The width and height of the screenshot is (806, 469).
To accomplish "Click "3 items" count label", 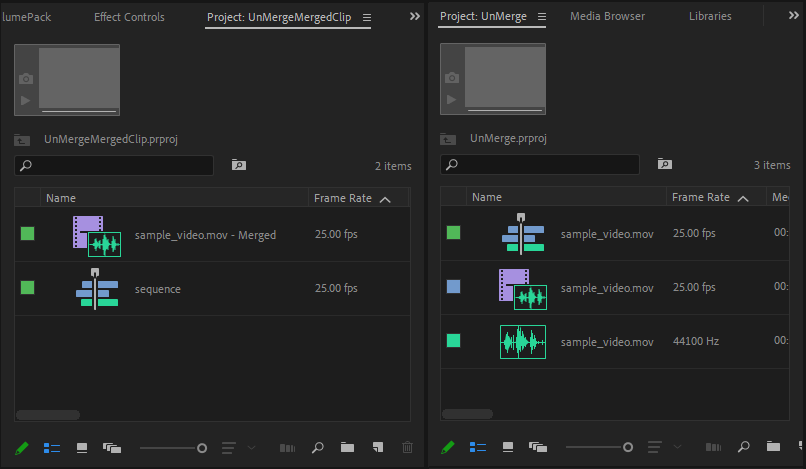I will (772, 165).
